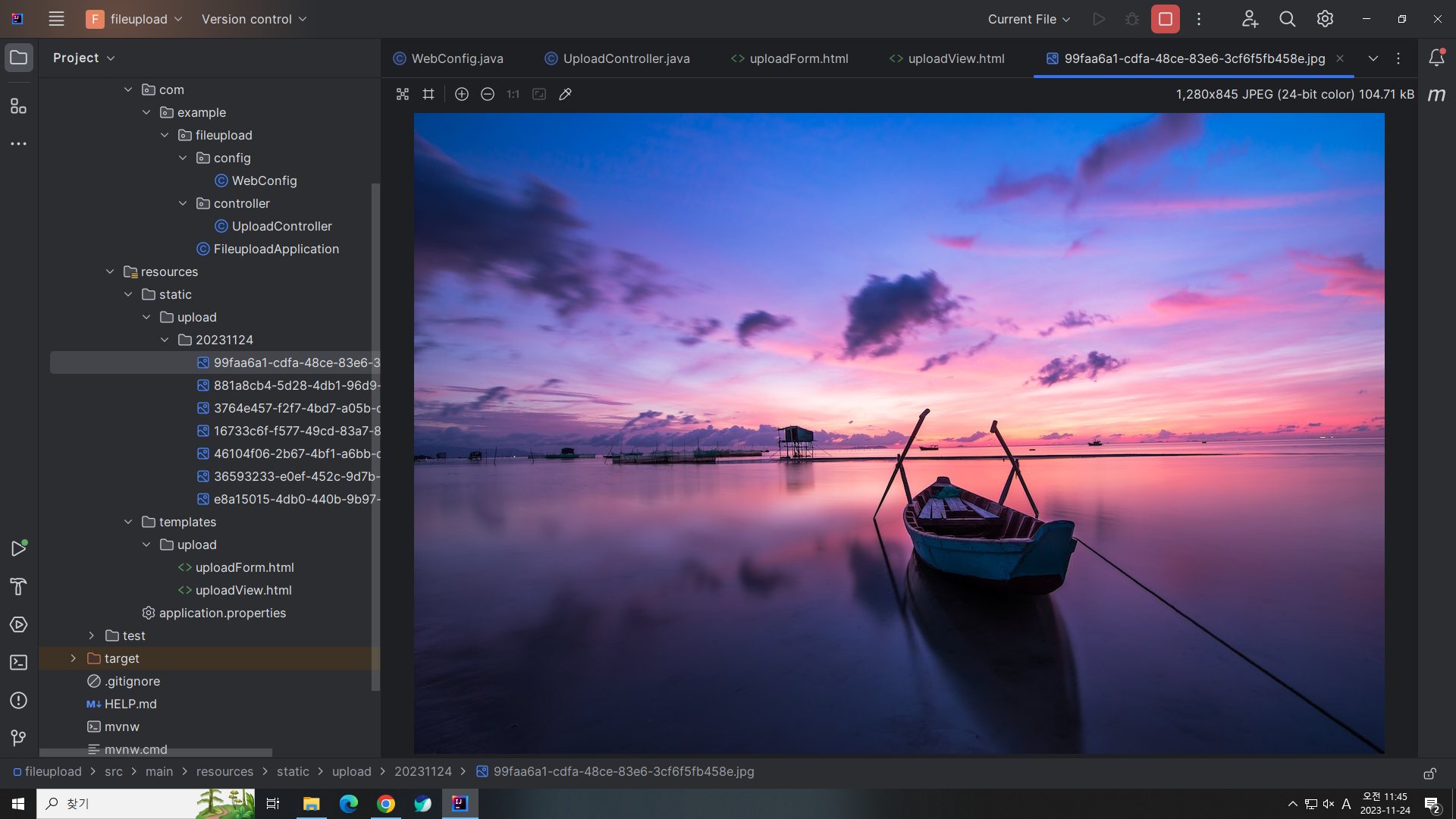Toggle the chessboard transparency icon
The height and width of the screenshot is (819, 1456).
(x=403, y=94)
